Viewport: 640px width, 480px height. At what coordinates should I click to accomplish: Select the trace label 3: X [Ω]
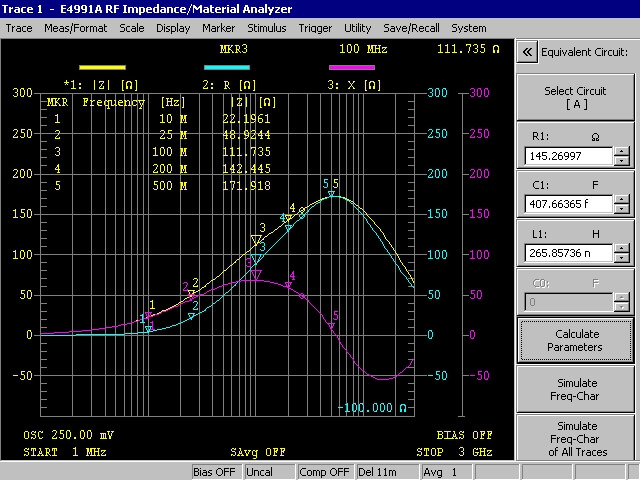click(354, 85)
